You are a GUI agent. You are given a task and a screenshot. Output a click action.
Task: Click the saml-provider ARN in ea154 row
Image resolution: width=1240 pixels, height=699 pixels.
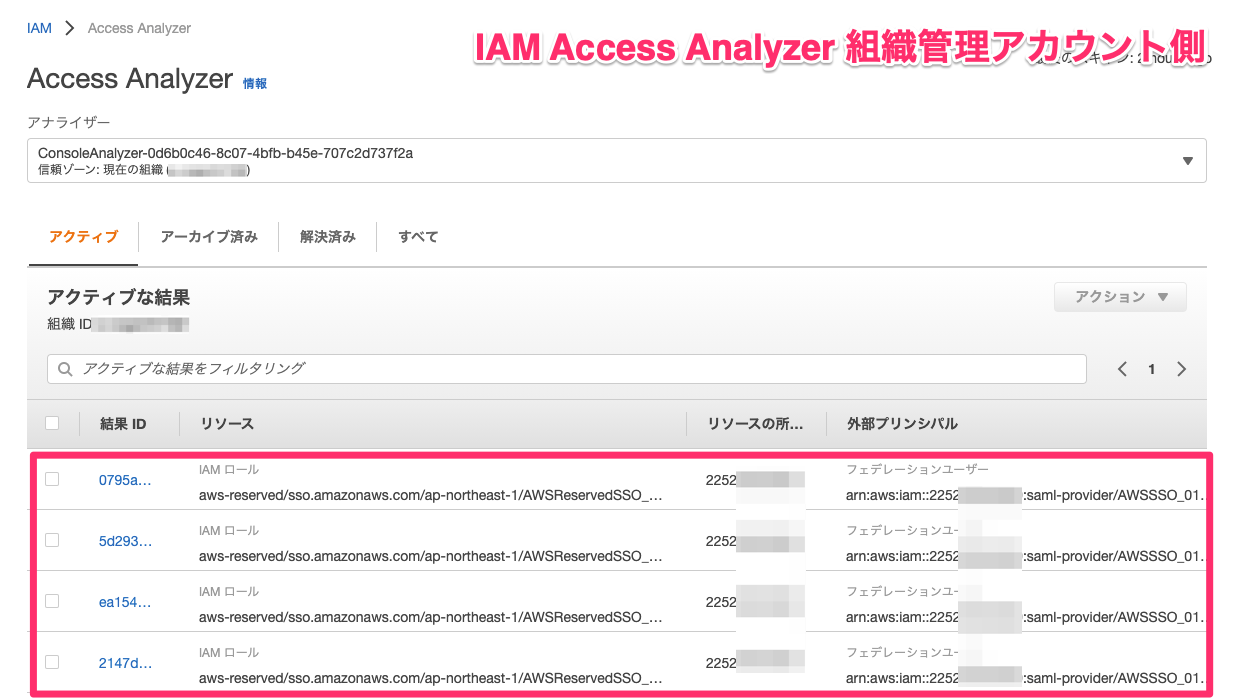click(x=1026, y=616)
